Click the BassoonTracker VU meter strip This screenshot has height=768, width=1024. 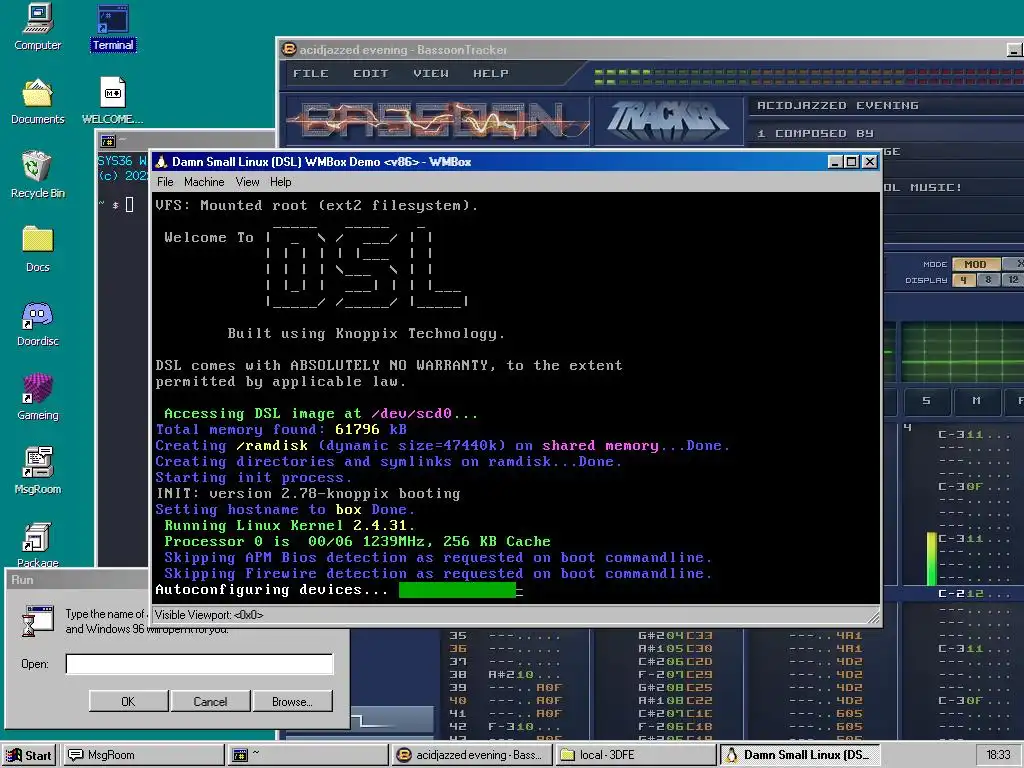tap(808, 77)
